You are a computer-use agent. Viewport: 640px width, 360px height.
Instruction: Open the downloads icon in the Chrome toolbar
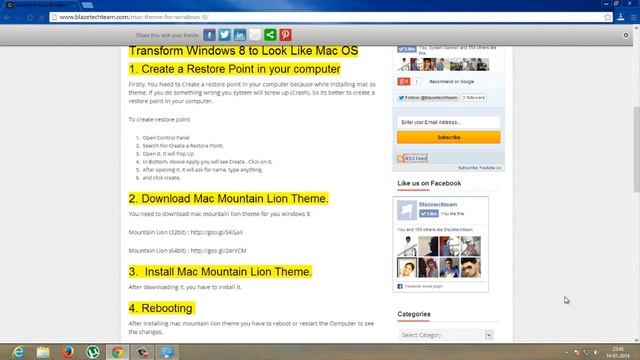pos(621,17)
